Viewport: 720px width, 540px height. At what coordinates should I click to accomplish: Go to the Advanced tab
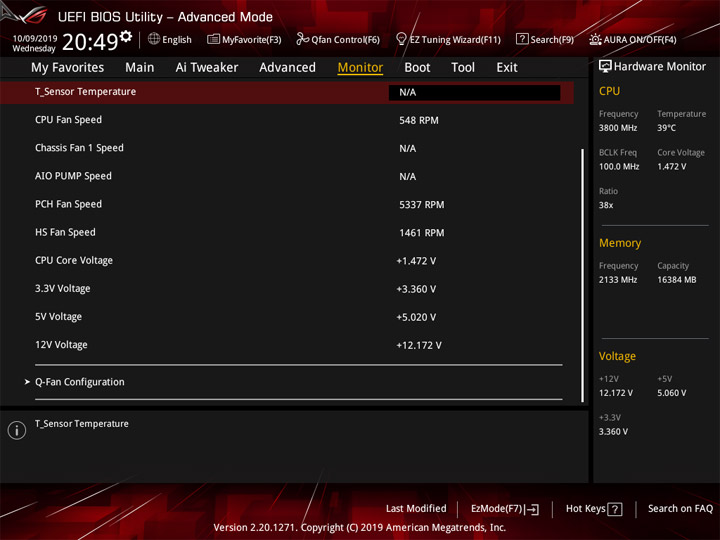(287, 68)
